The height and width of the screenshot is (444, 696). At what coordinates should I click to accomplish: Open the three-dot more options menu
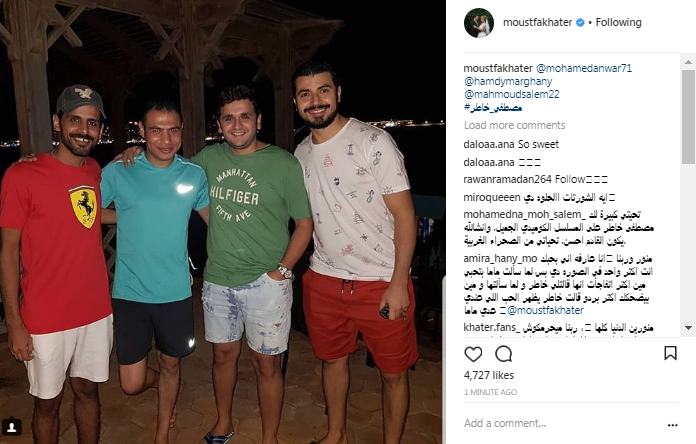[672, 425]
